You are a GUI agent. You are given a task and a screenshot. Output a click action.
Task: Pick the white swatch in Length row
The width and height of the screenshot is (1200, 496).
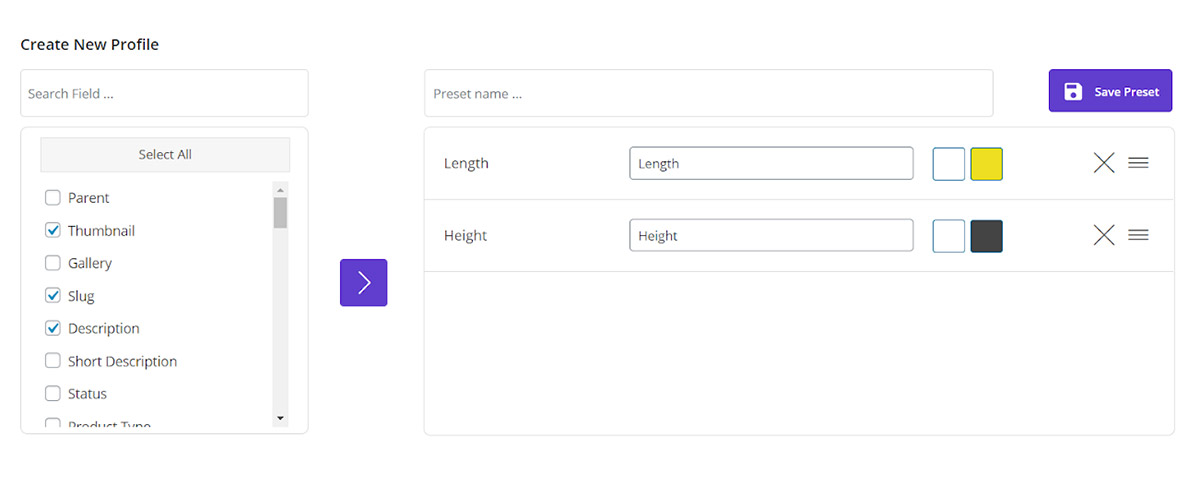pyautogui.click(x=949, y=164)
